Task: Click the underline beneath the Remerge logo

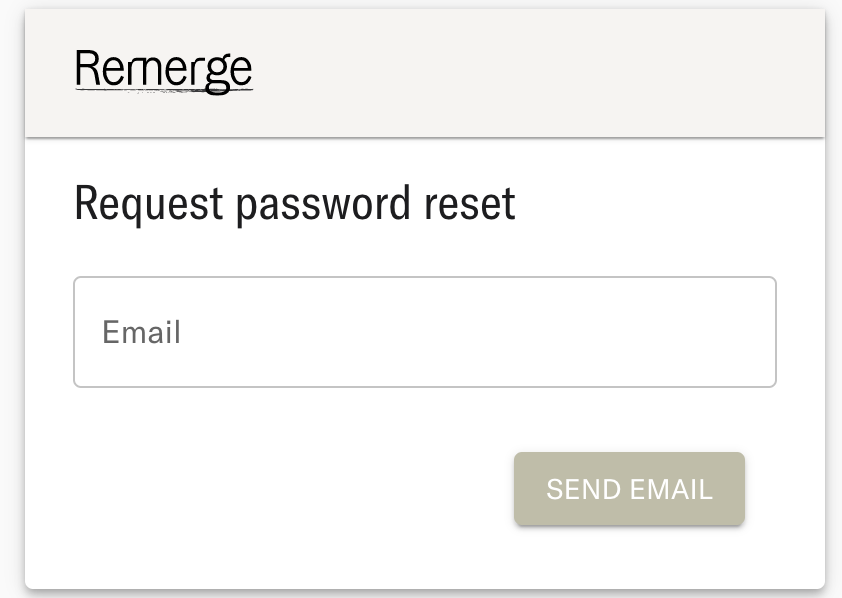Action: 163,88
